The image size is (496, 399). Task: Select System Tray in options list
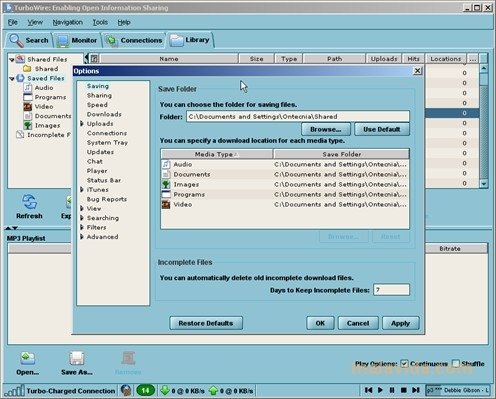click(x=107, y=142)
